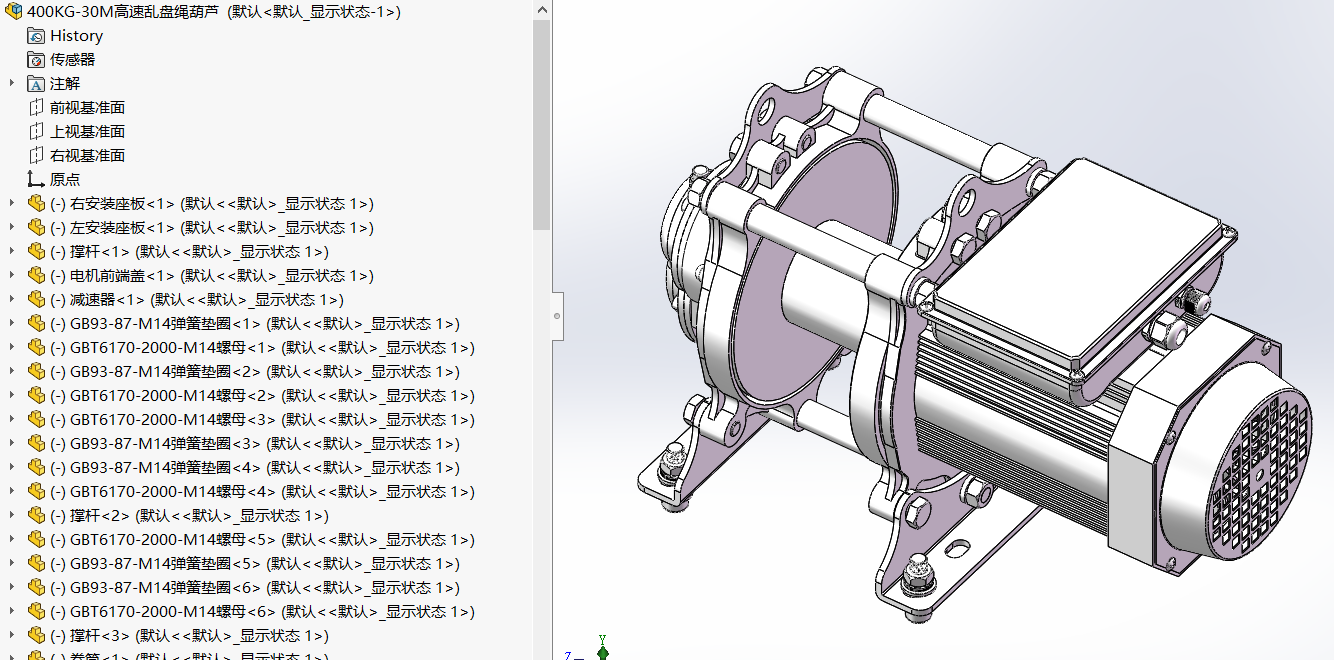Viewport: 1334px width, 660px height.
Task: Click the part icon of GBT6170-2000-M14螺母<2>
Action: pyautogui.click(x=37, y=396)
